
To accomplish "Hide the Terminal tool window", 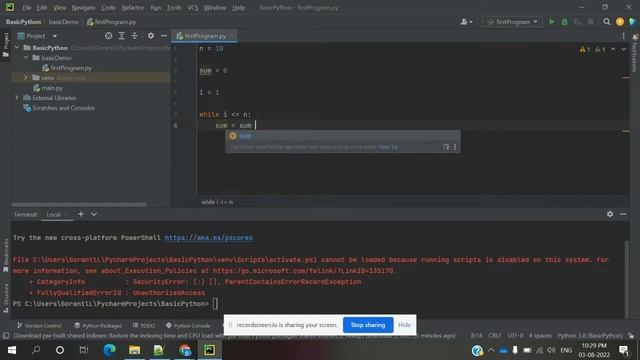I will pyautogui.click(x=623, y=214).
